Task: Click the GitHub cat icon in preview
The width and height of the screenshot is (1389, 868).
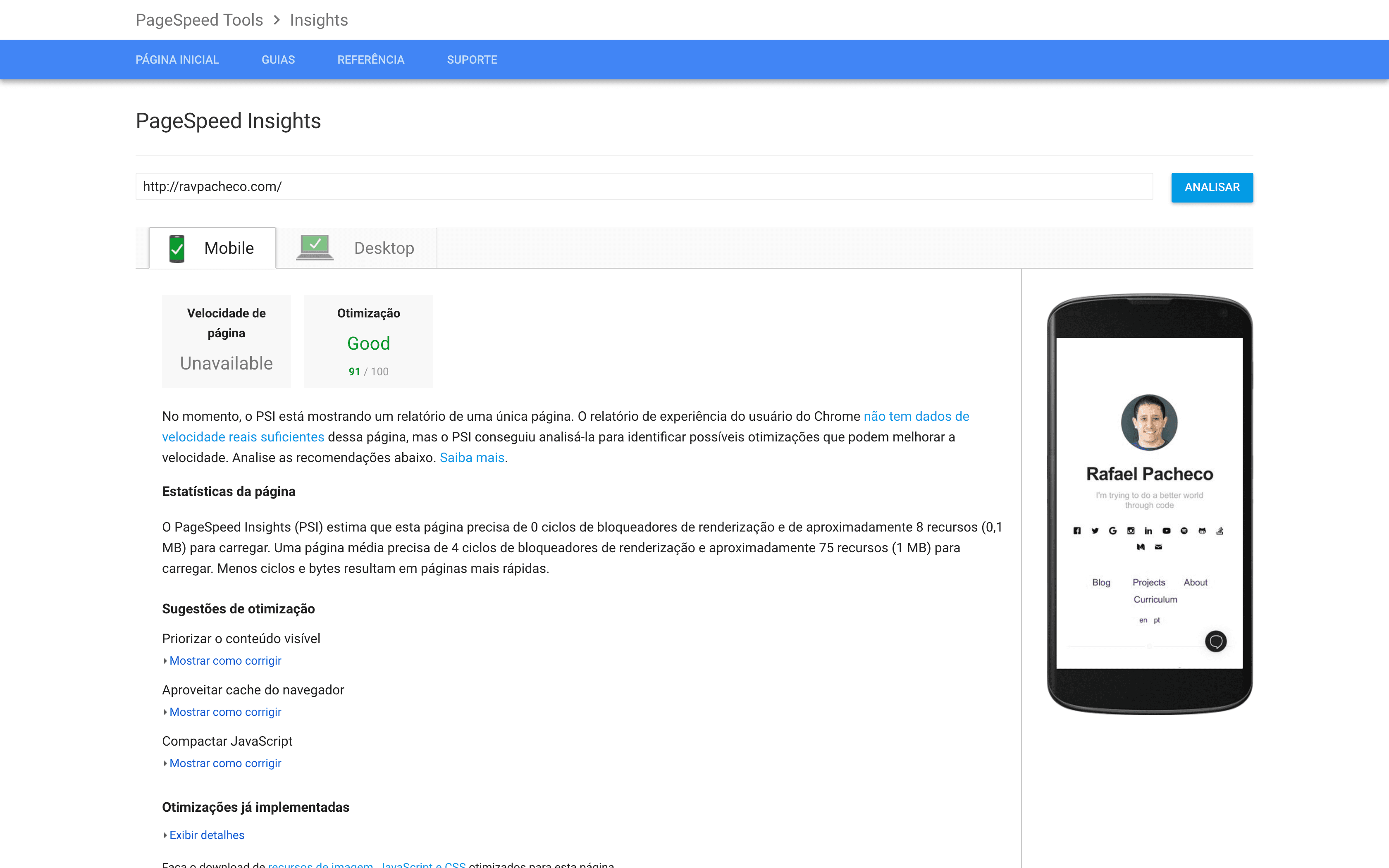Action: (1202, 530)
